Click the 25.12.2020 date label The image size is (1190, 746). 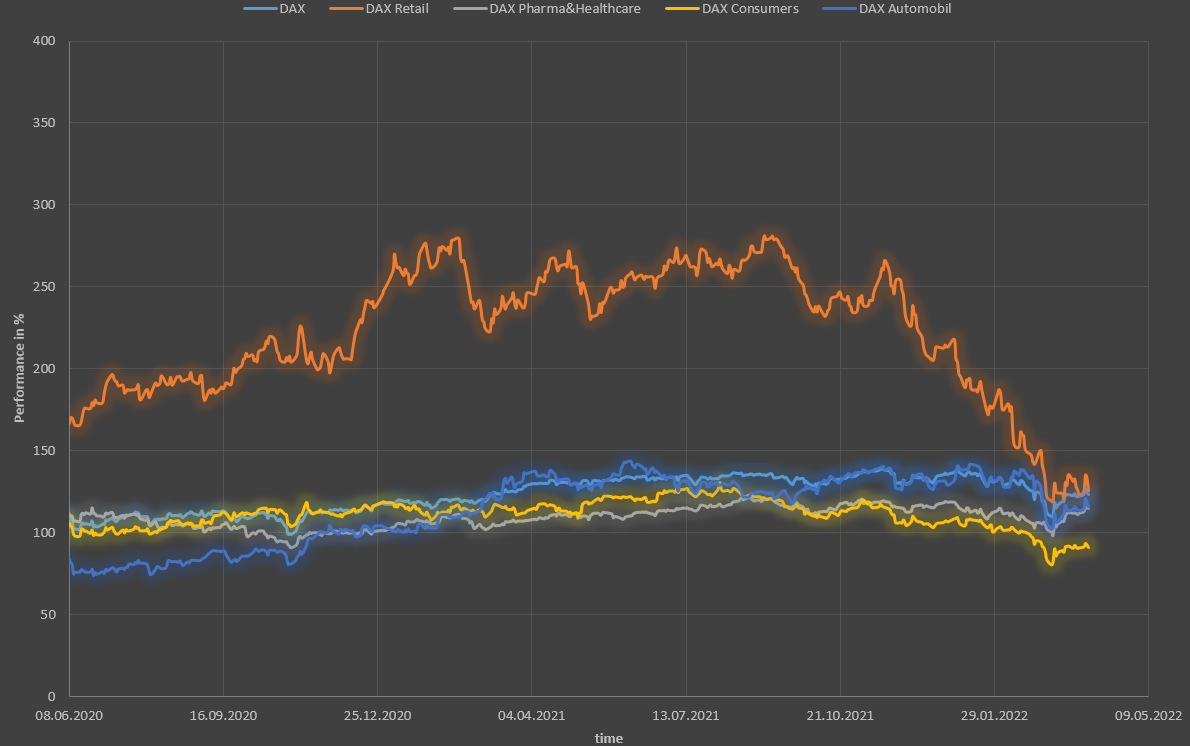click(x=377, y=716)
